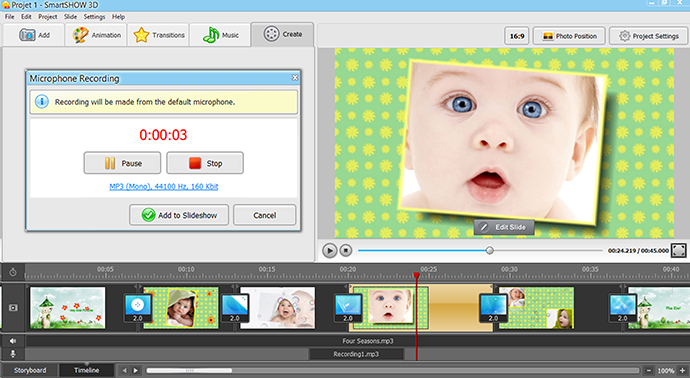Click the 0:00:03 recording timer
Image resolution: width=690 pixels, height=378 pixels.
[x=163, y=135]
